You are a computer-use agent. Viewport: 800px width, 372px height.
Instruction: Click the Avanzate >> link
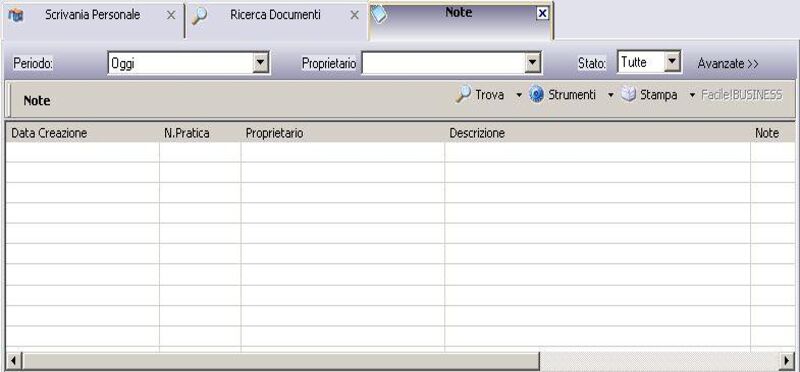pos(728,64)
